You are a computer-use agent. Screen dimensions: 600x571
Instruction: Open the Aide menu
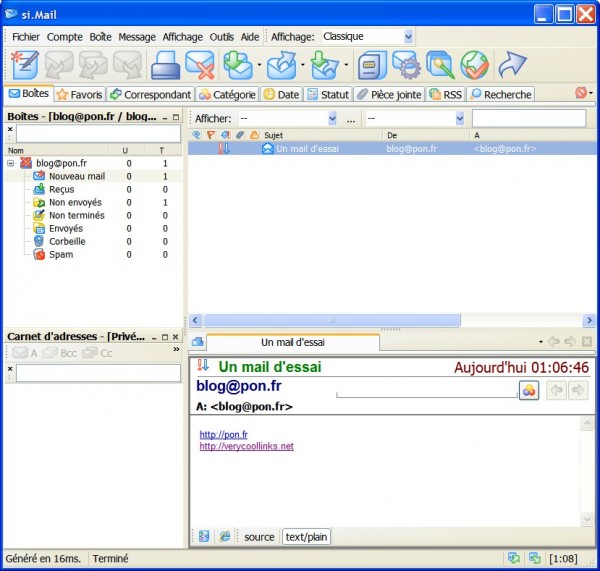point(250,37)
